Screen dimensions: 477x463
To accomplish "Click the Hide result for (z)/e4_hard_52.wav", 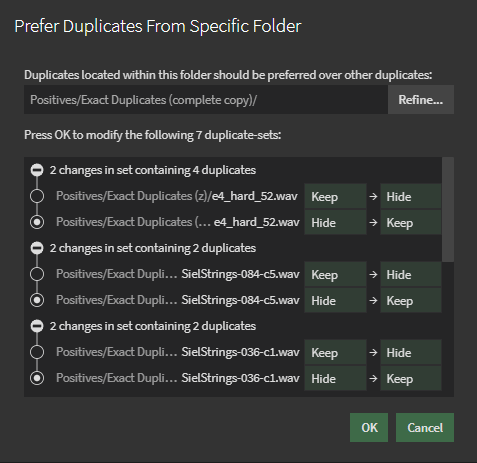I will pos(411,196).
